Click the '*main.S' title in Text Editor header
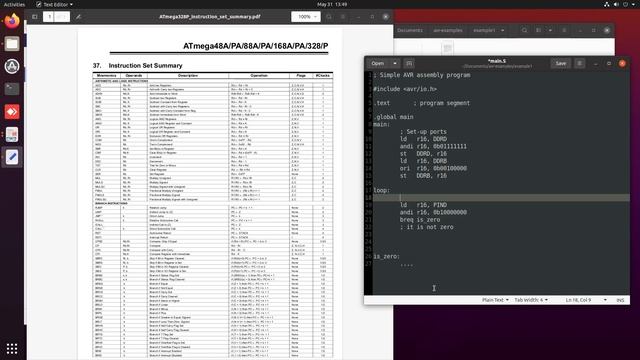640x360 pixels. (497, 61)
